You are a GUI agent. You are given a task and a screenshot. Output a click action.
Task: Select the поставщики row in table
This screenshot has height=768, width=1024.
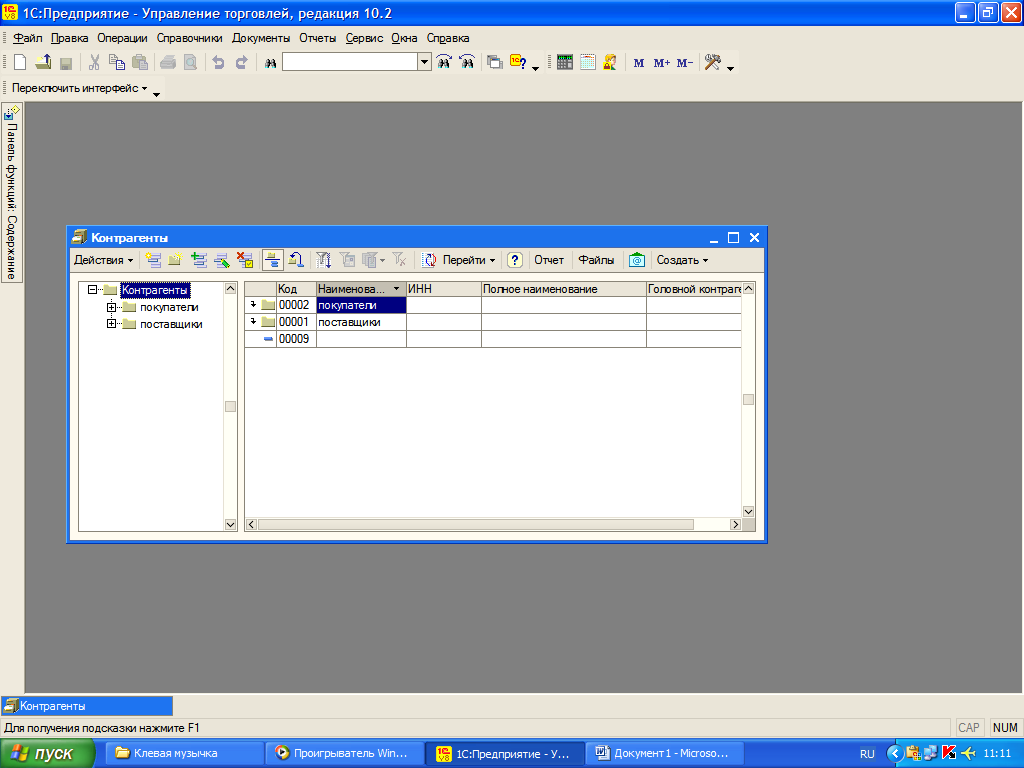[493, 322]
